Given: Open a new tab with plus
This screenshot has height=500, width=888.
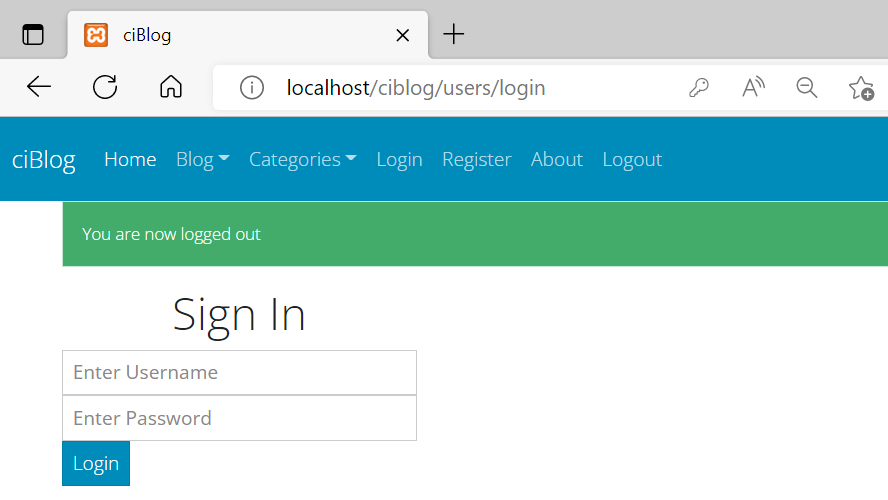Looking at the screenshot, I should pyautogui.click(x=453, y=35).
